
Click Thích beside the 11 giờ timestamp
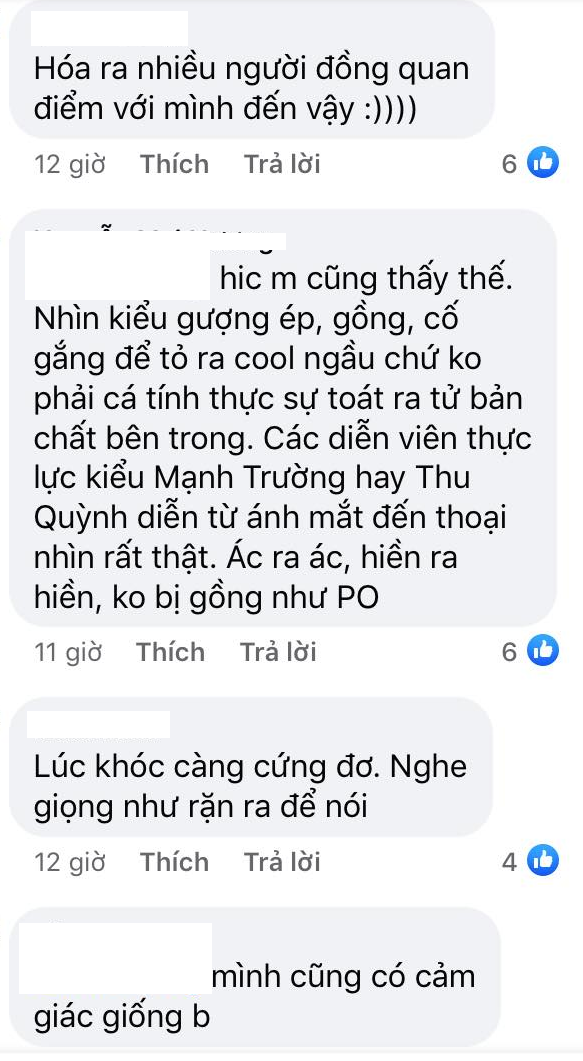point(170,652)
